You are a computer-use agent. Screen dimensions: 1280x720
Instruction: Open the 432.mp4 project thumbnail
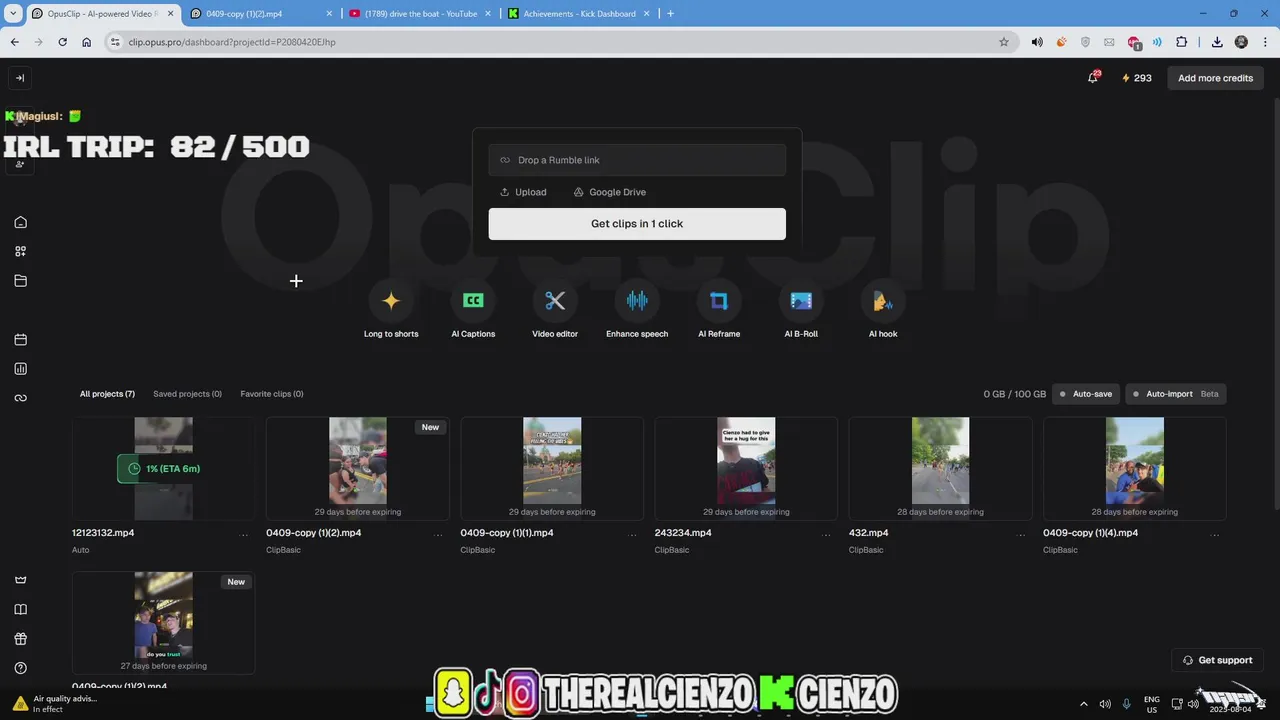(x=940, y=468)
